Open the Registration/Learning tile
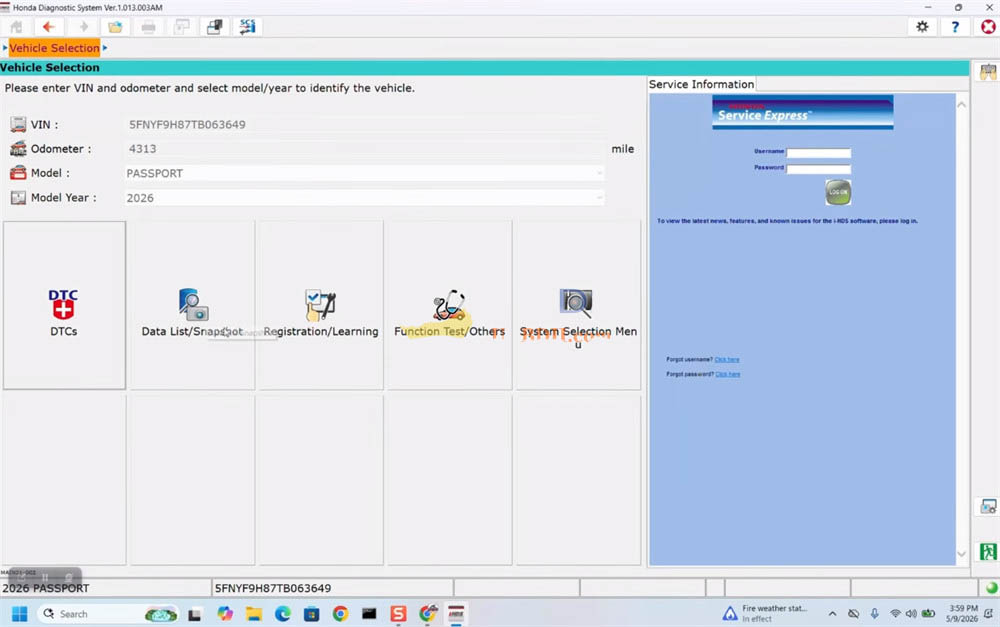The height and width of the screenshot is (627, 1000). (321, 305)
